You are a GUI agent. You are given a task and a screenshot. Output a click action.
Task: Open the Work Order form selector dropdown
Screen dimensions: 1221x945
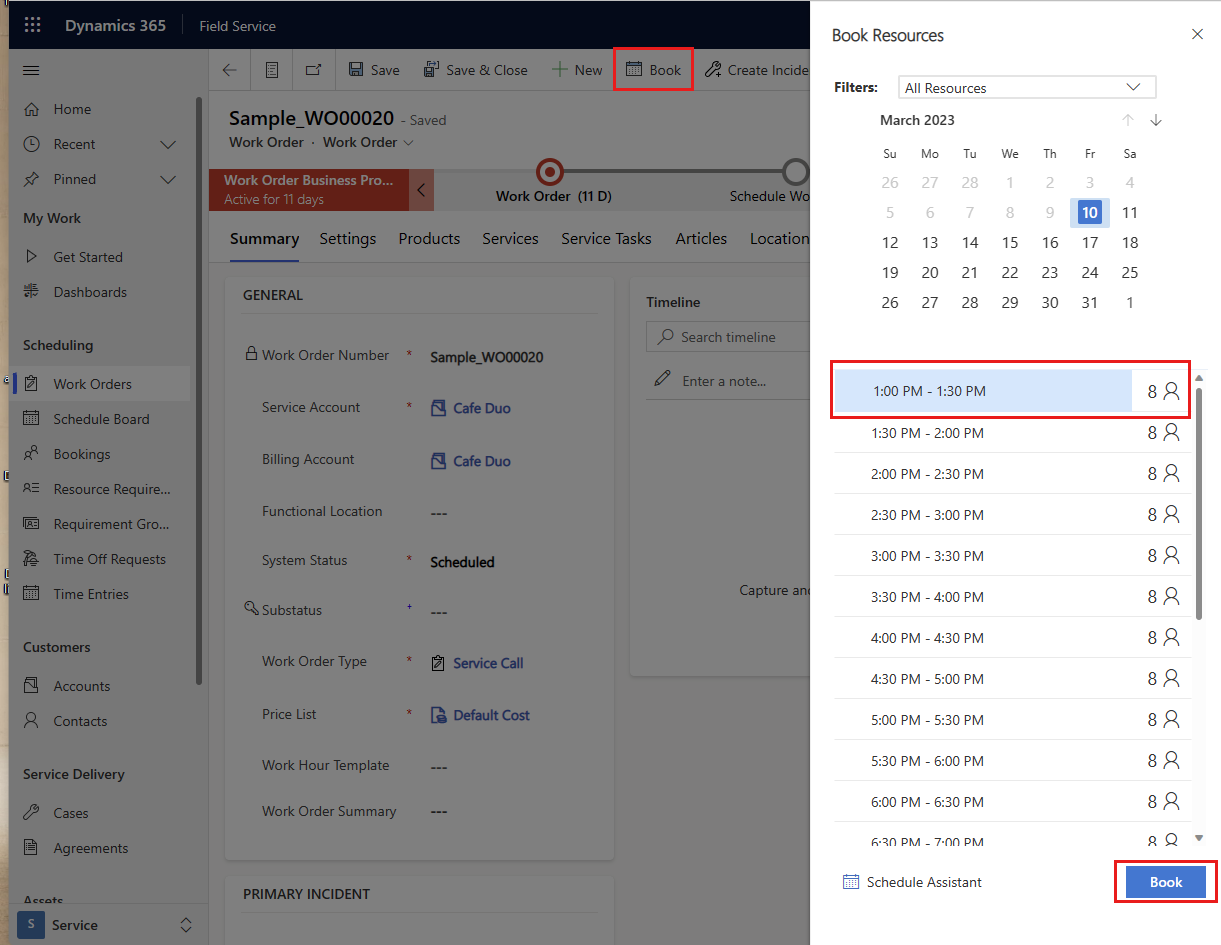pos(368,142)
